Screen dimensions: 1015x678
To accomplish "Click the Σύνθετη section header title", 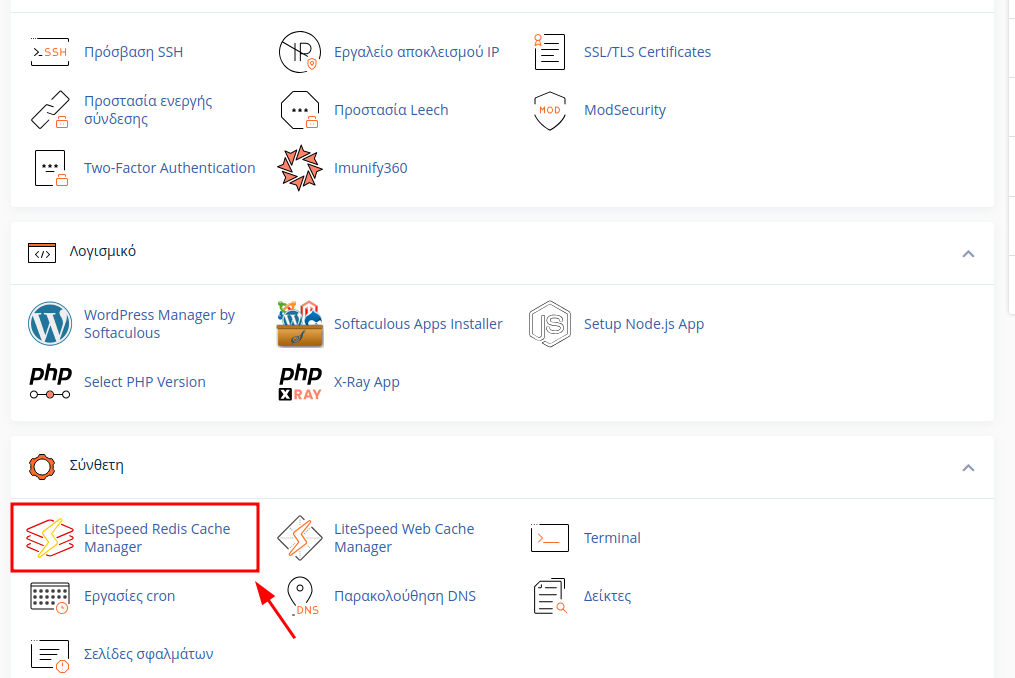I will tap(96, 465).
